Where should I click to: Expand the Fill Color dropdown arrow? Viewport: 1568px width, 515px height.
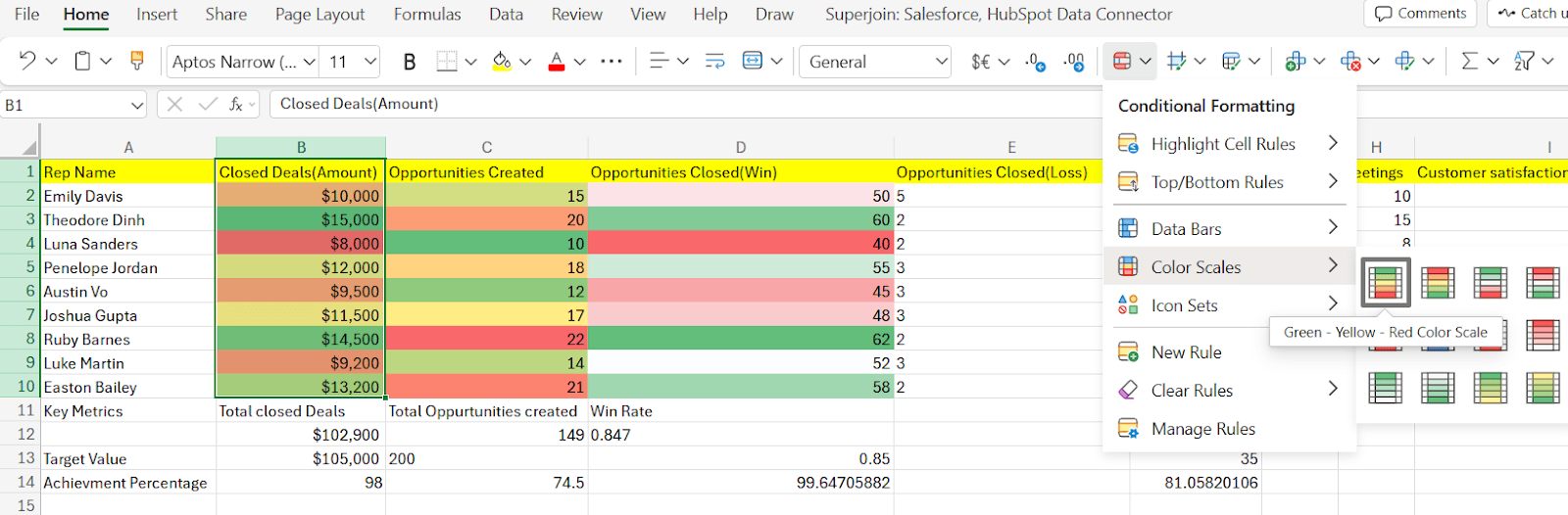[x=525, y=62]
